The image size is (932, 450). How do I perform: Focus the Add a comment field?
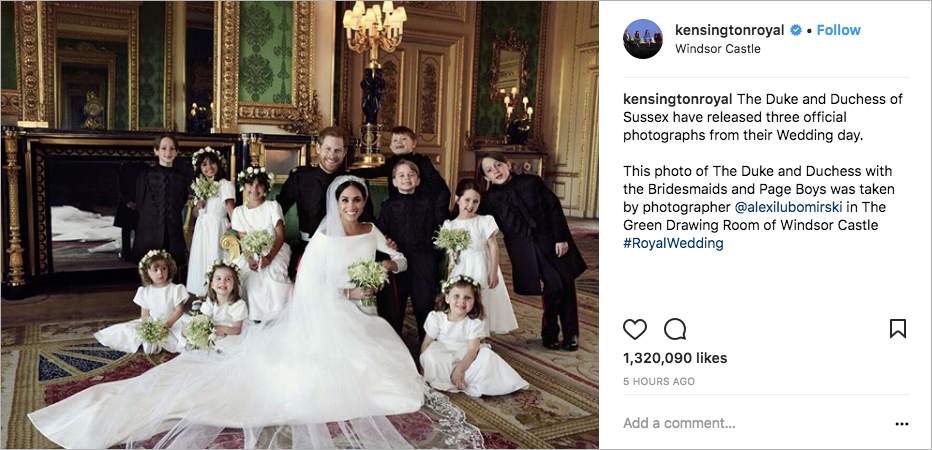tap(755, 423)
